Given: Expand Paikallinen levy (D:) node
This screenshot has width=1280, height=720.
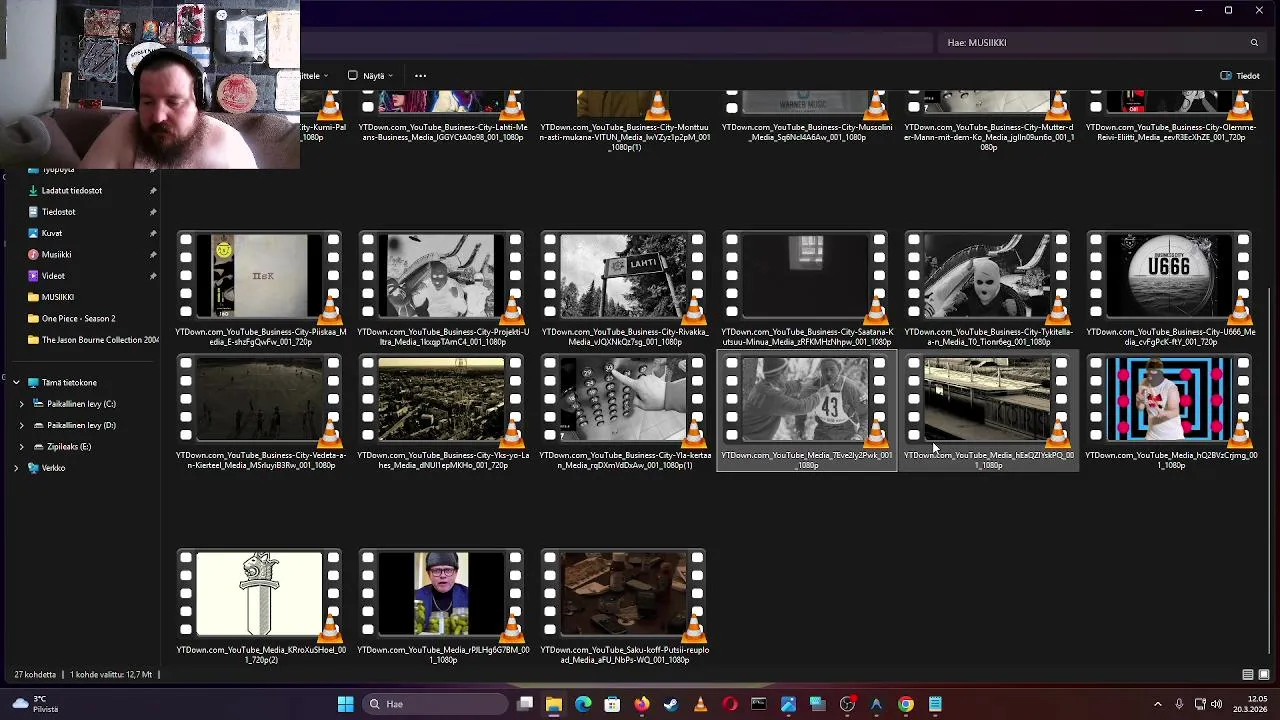Looking at the screenshot, I should pos(21,425).
